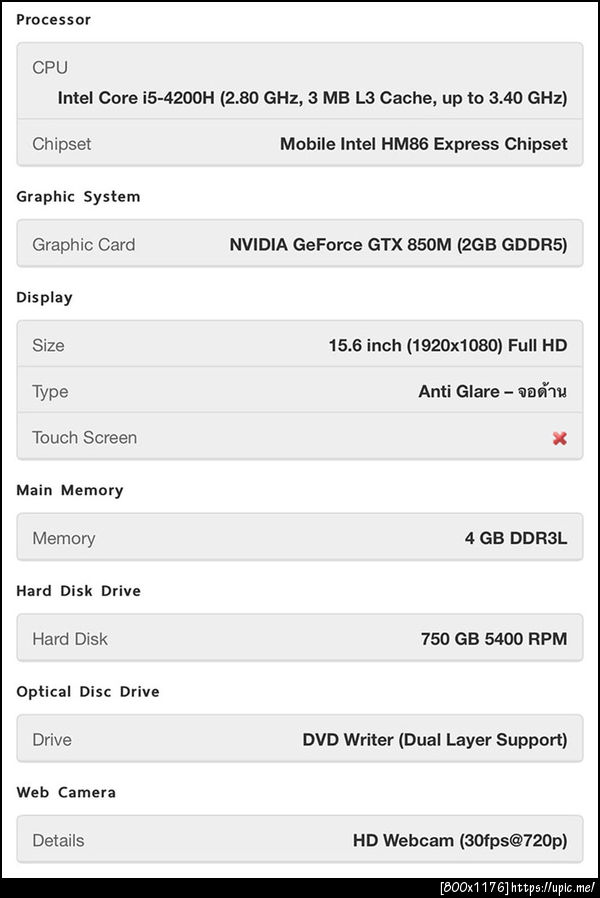Click the 15.6 inch Full HD value
The height and width of the screenshot is (898, 600).
[x=447, y=346]
